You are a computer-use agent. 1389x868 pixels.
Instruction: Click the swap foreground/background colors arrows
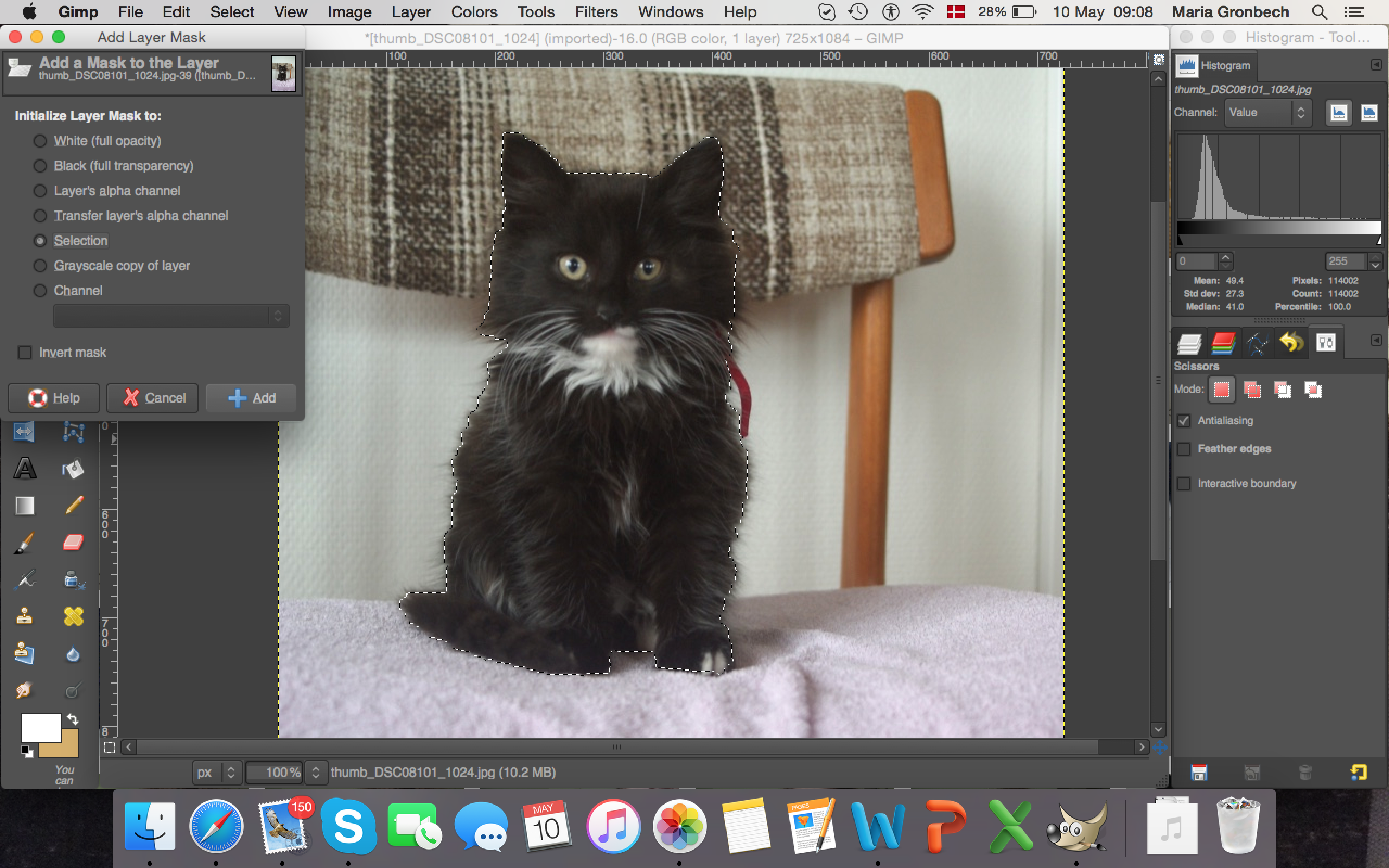tap(73, 719)
